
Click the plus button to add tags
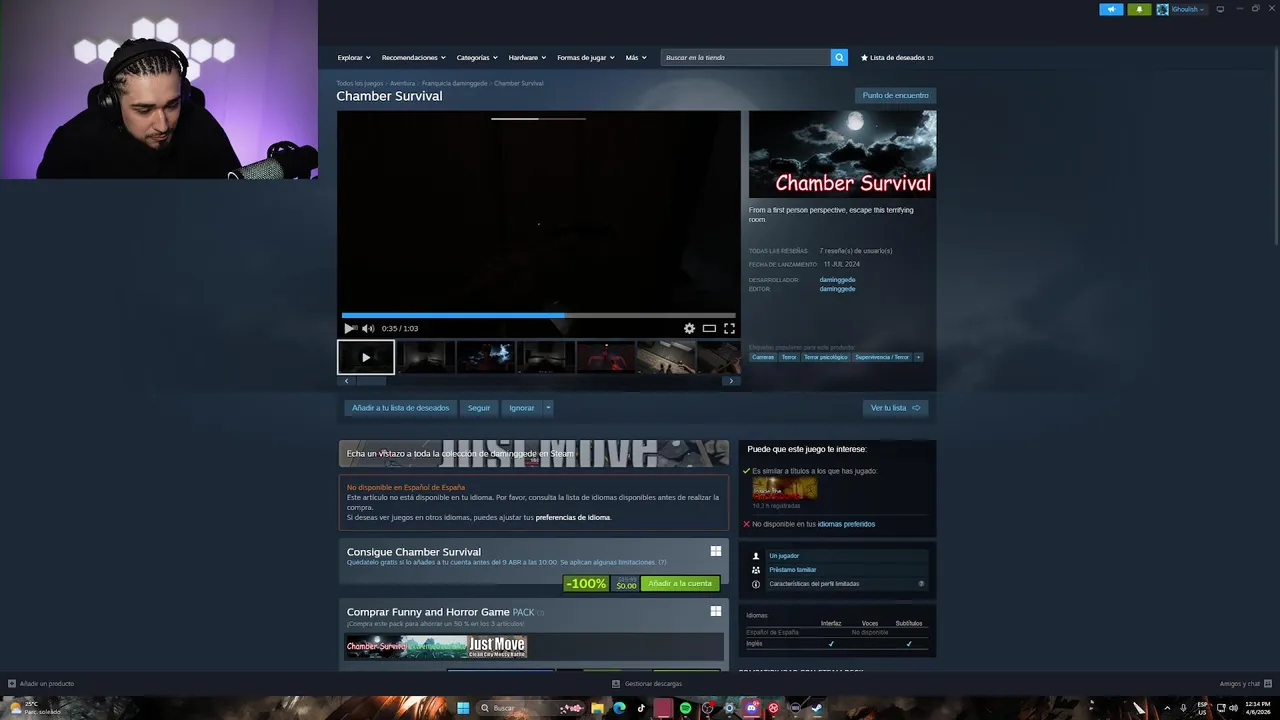(x=918, y=357)
